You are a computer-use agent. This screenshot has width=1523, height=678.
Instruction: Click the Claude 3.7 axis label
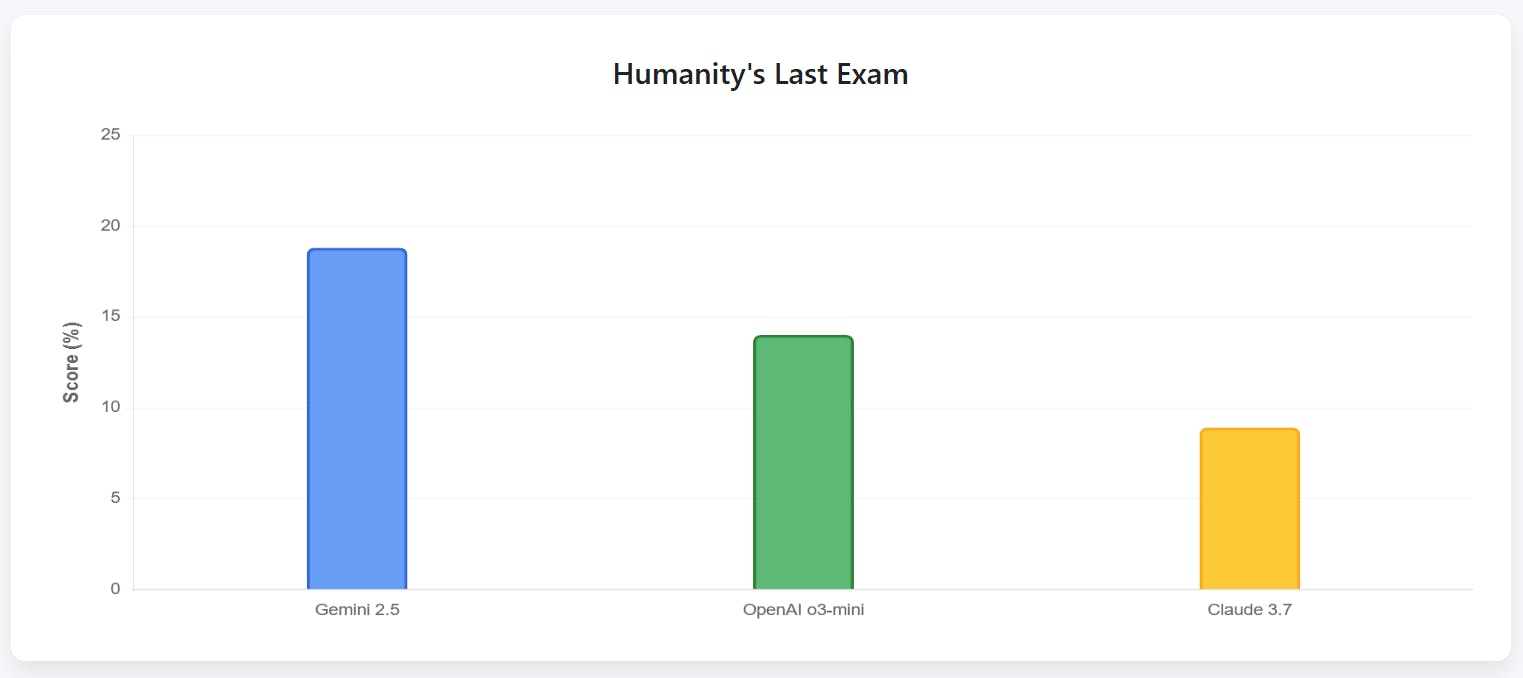[x=1249, y=610]
